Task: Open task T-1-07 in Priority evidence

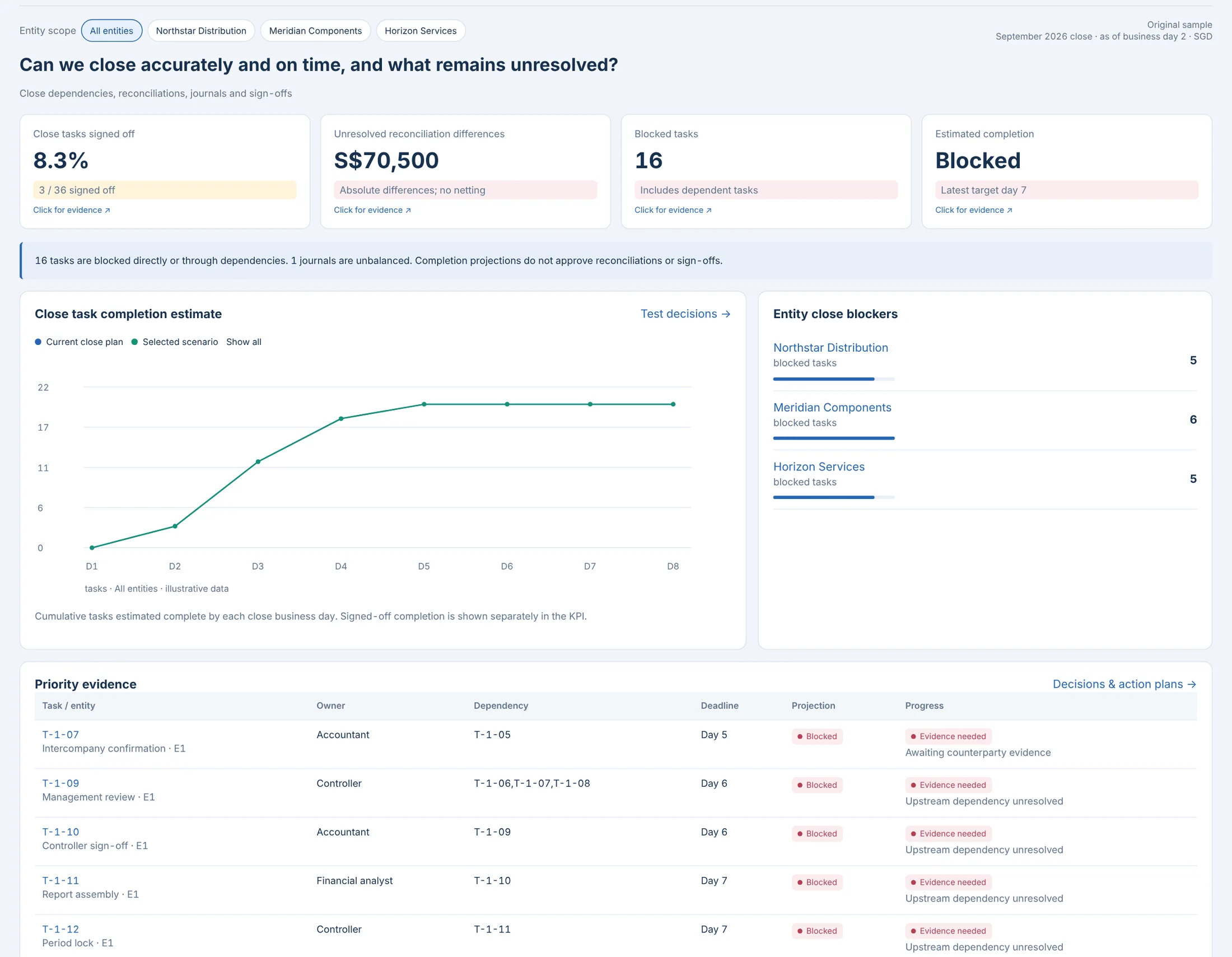Action: [x=60, y=735]
